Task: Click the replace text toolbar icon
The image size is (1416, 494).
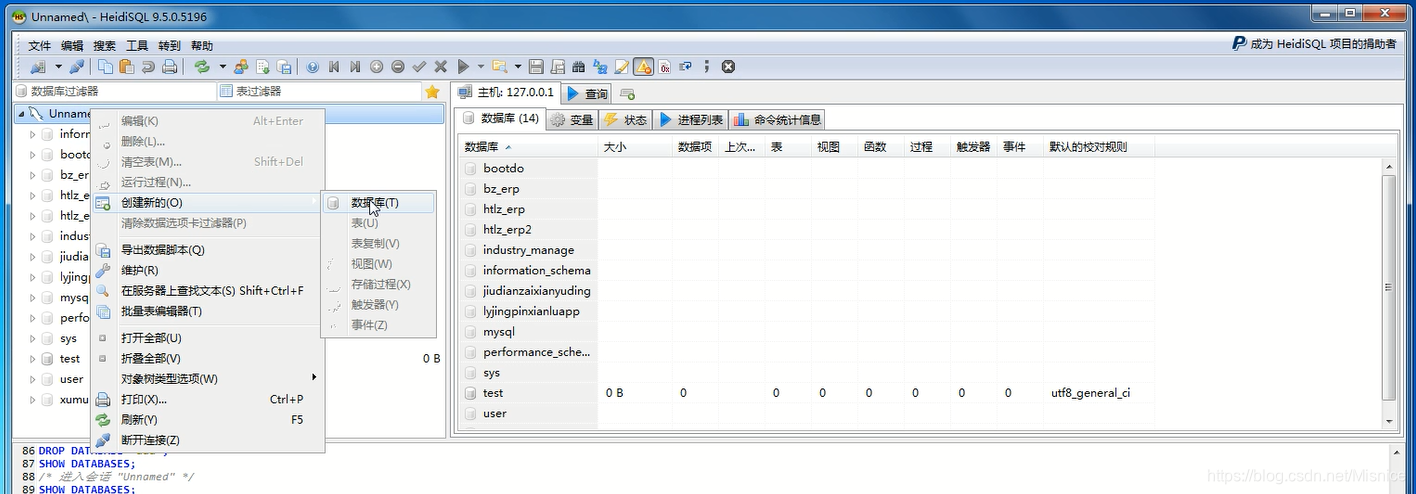Action: pyautogui.click(x=600, y=67)
